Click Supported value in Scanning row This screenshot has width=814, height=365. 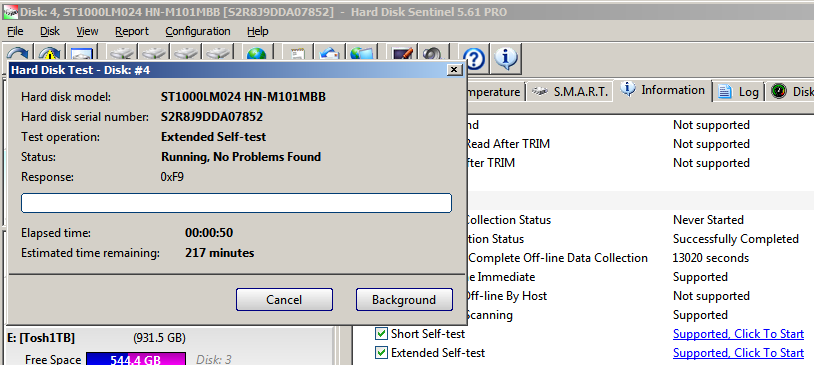tap(700, 315)
